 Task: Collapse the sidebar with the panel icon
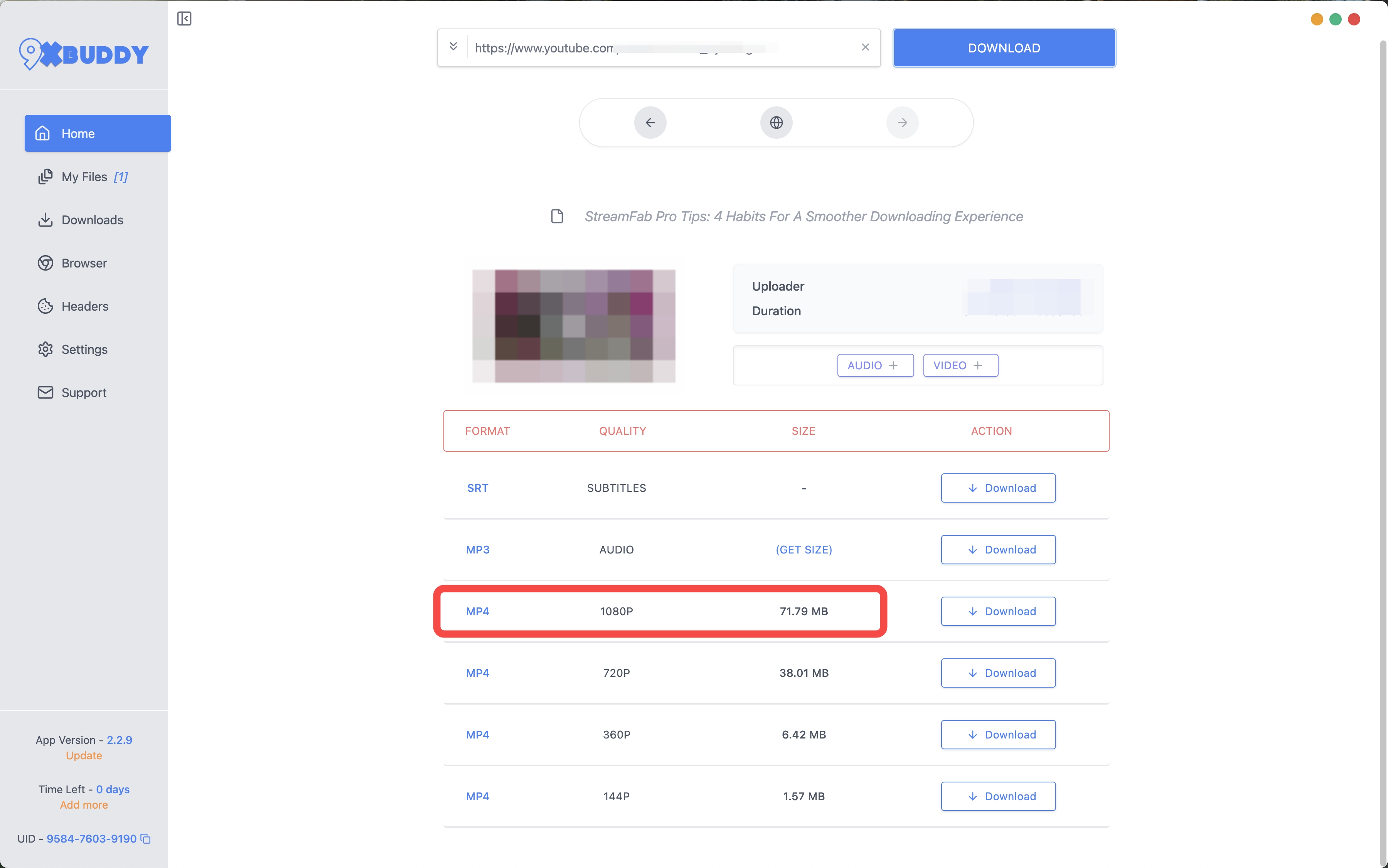pos(184,19)
